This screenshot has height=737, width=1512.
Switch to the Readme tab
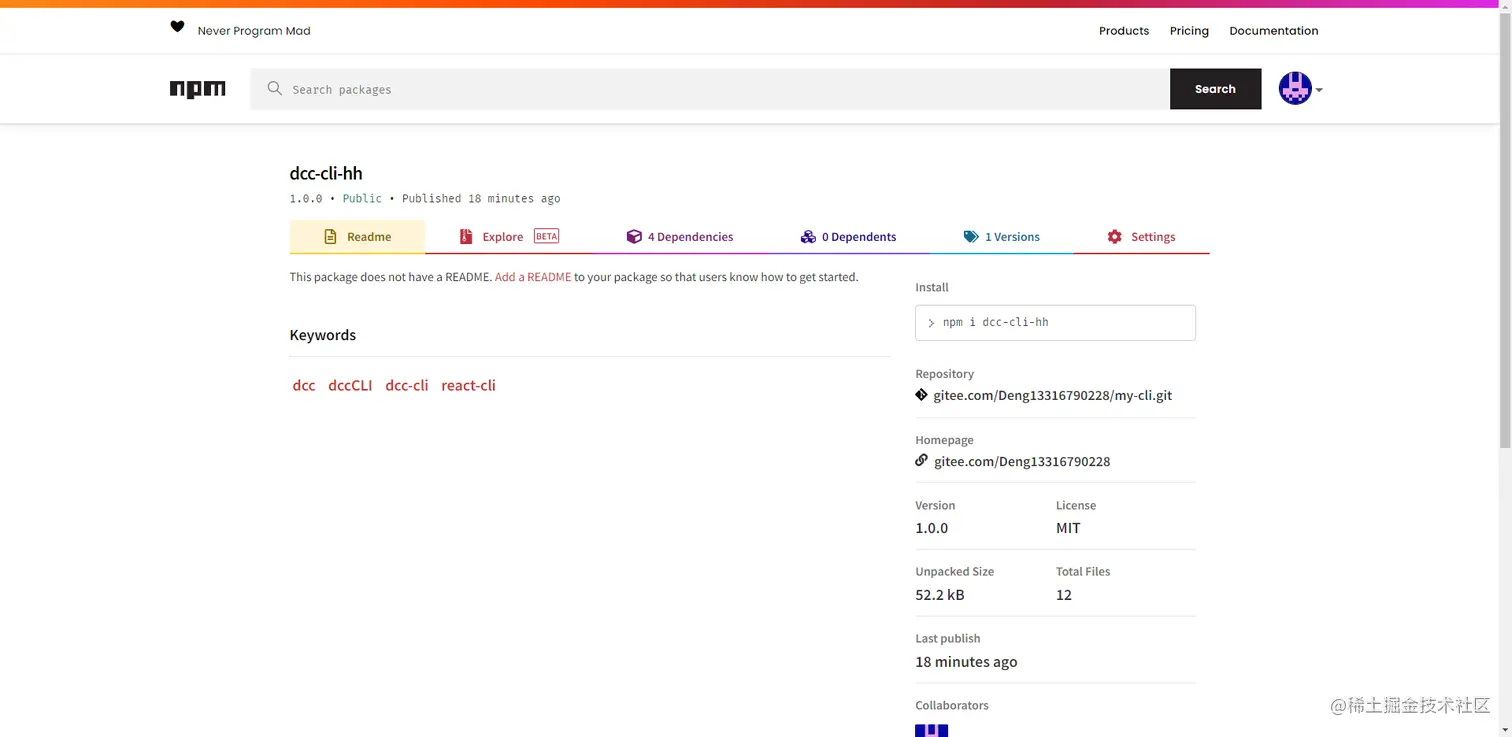(357, 237)
